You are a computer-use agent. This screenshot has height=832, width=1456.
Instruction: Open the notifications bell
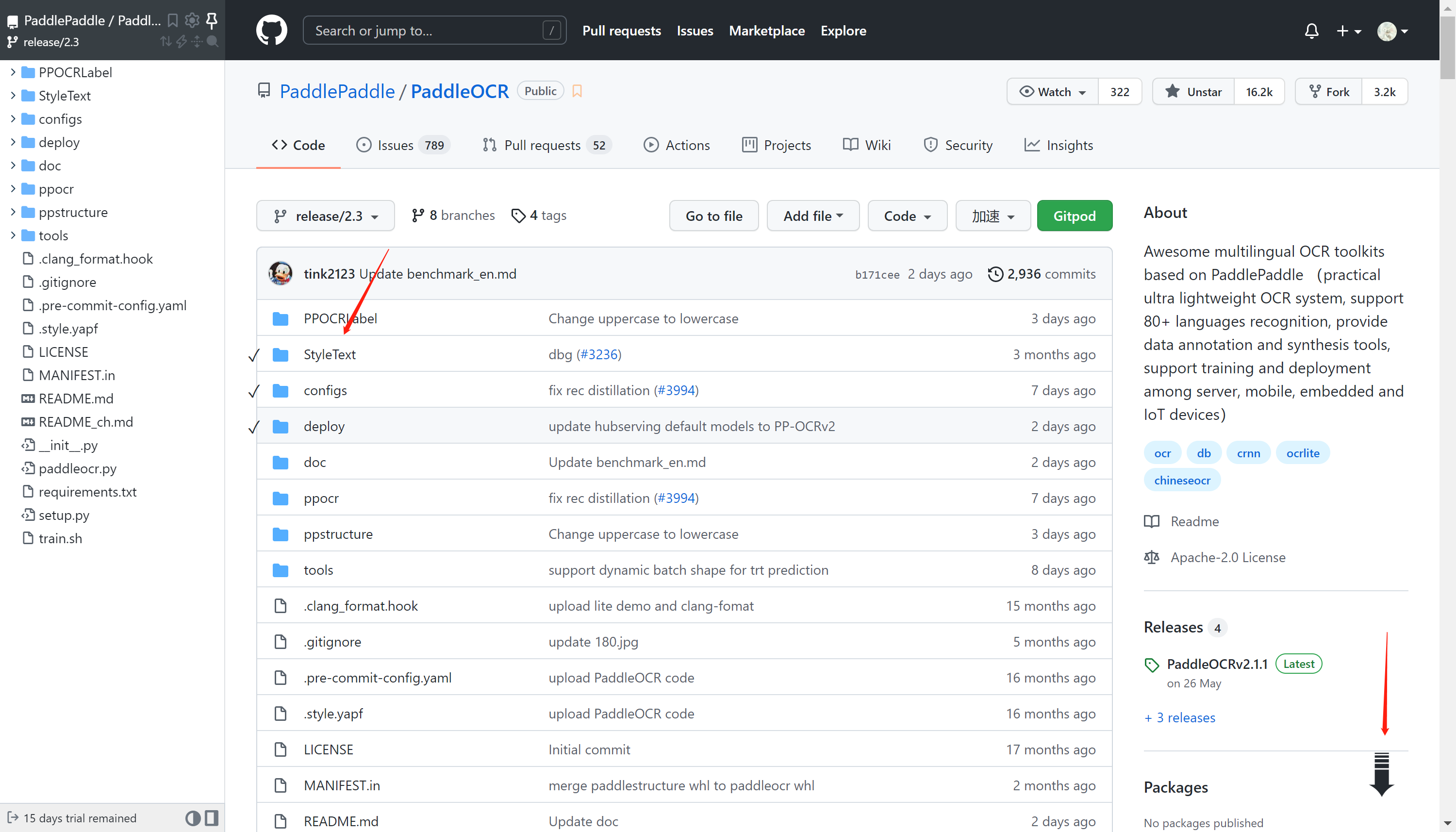pyautogui.click(x=1311, y=31)
